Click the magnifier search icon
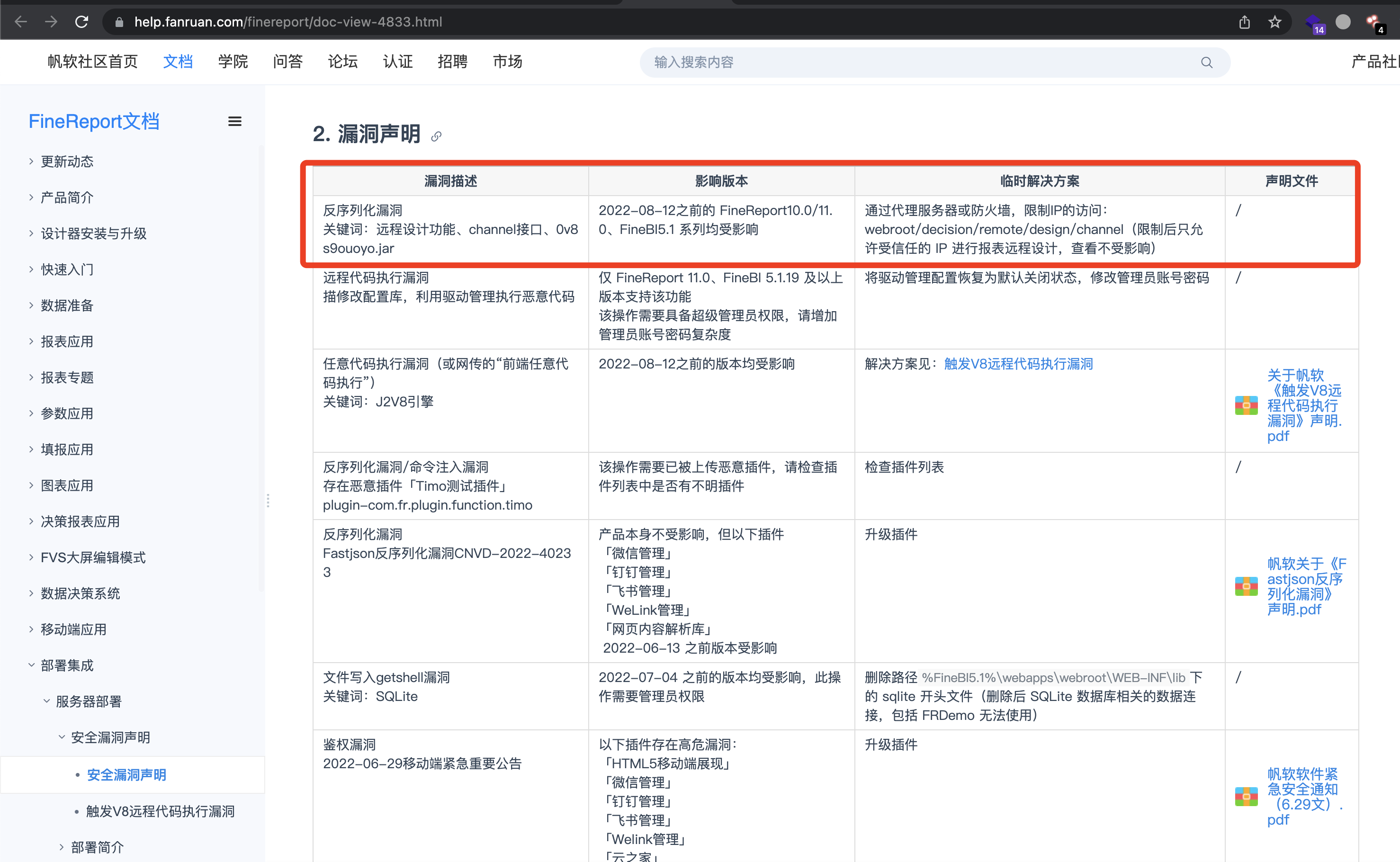The image size is (1400, 862). [x=1206, y=62]
